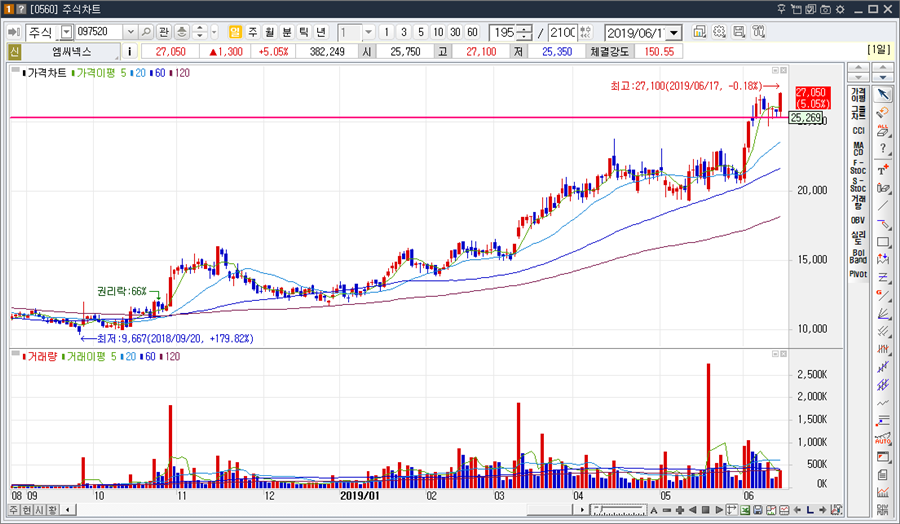Minimize the volume chart panel

[775, 354]
